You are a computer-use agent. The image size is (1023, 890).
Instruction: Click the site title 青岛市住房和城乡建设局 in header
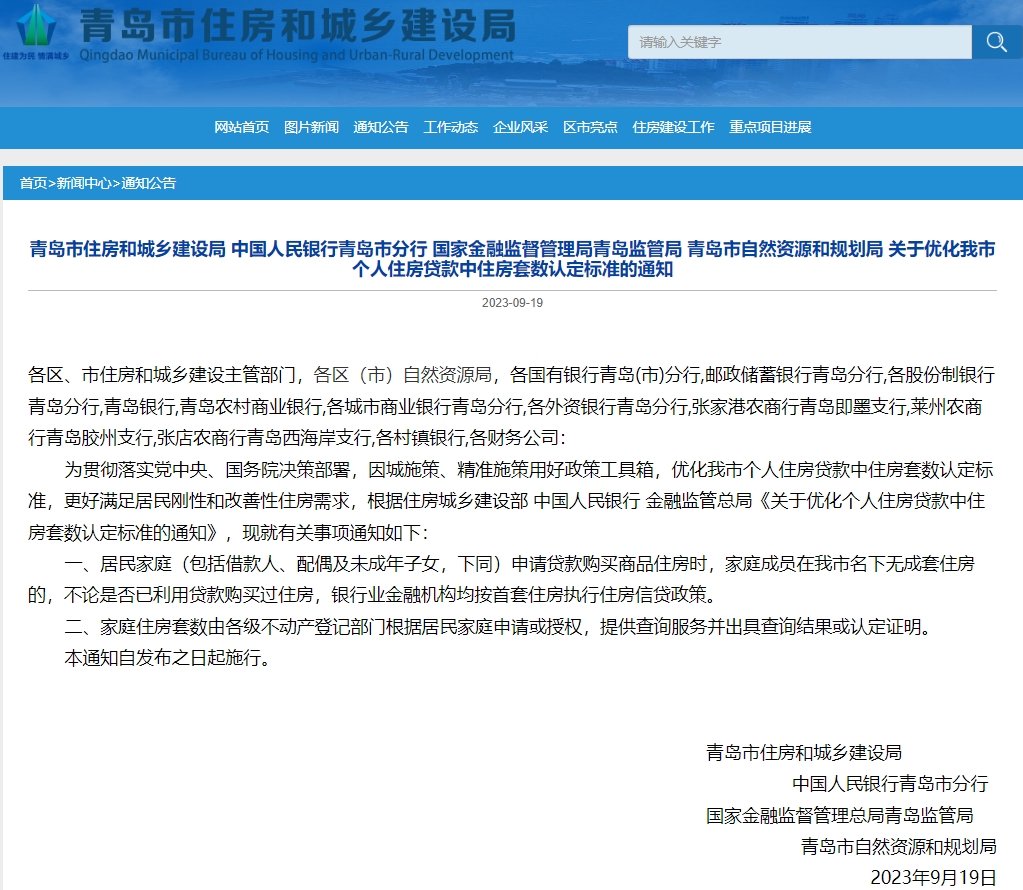297,24
